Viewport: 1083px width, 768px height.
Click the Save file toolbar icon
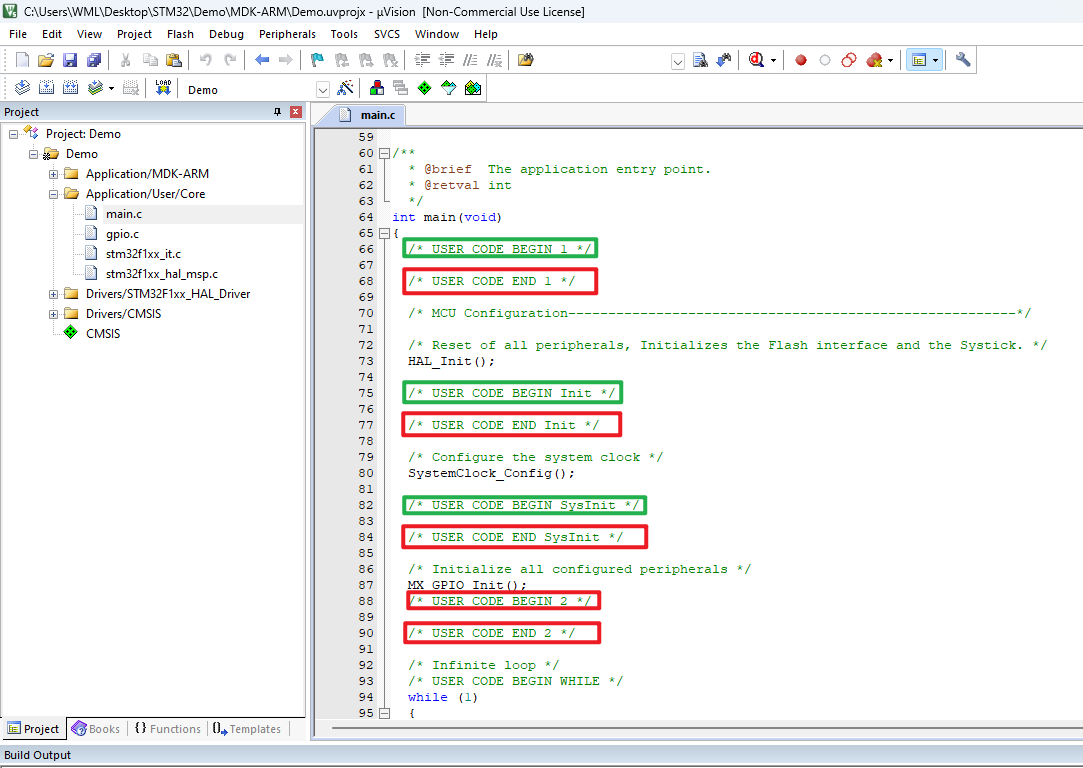[70, 60]
